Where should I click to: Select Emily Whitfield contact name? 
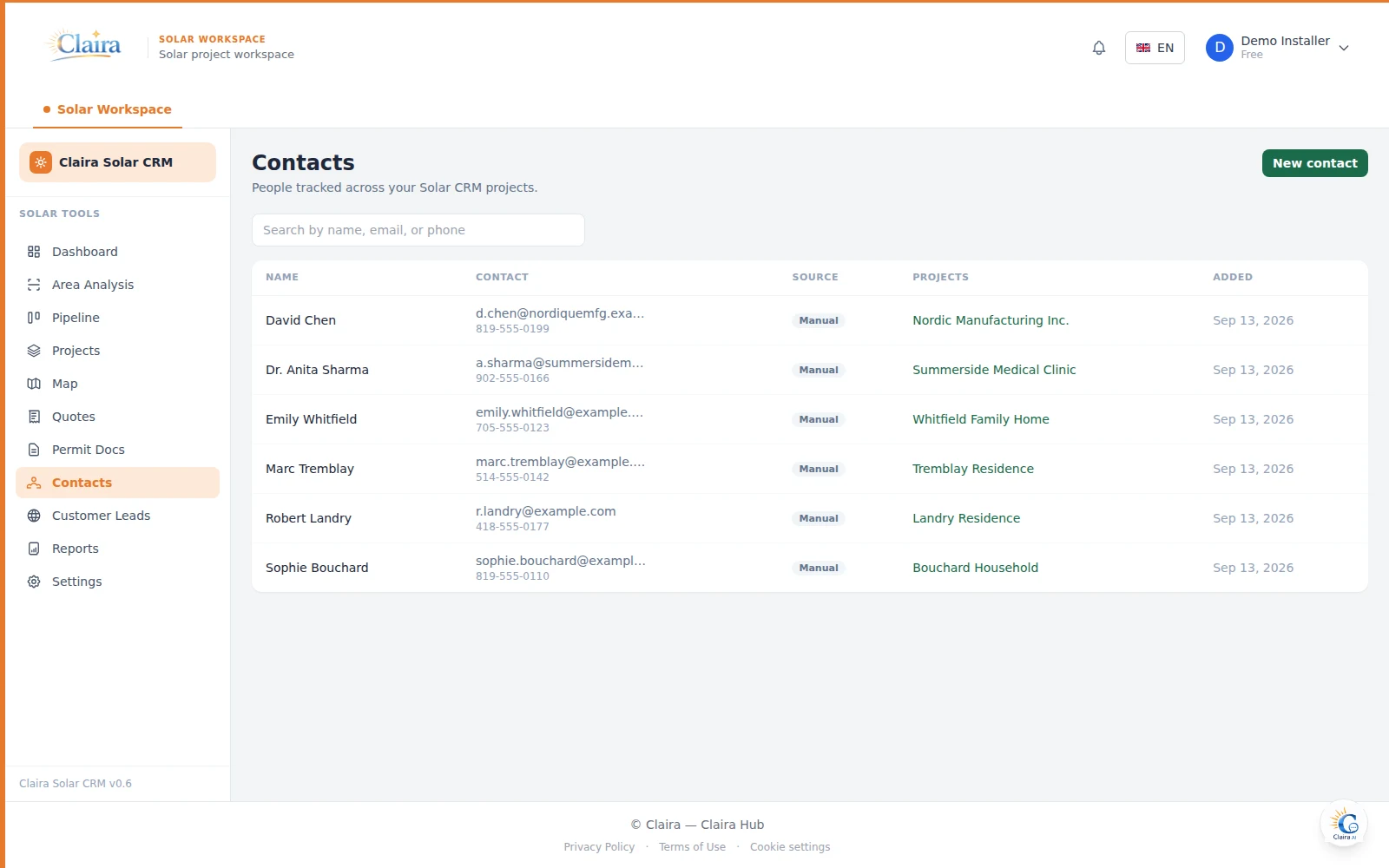311,419
